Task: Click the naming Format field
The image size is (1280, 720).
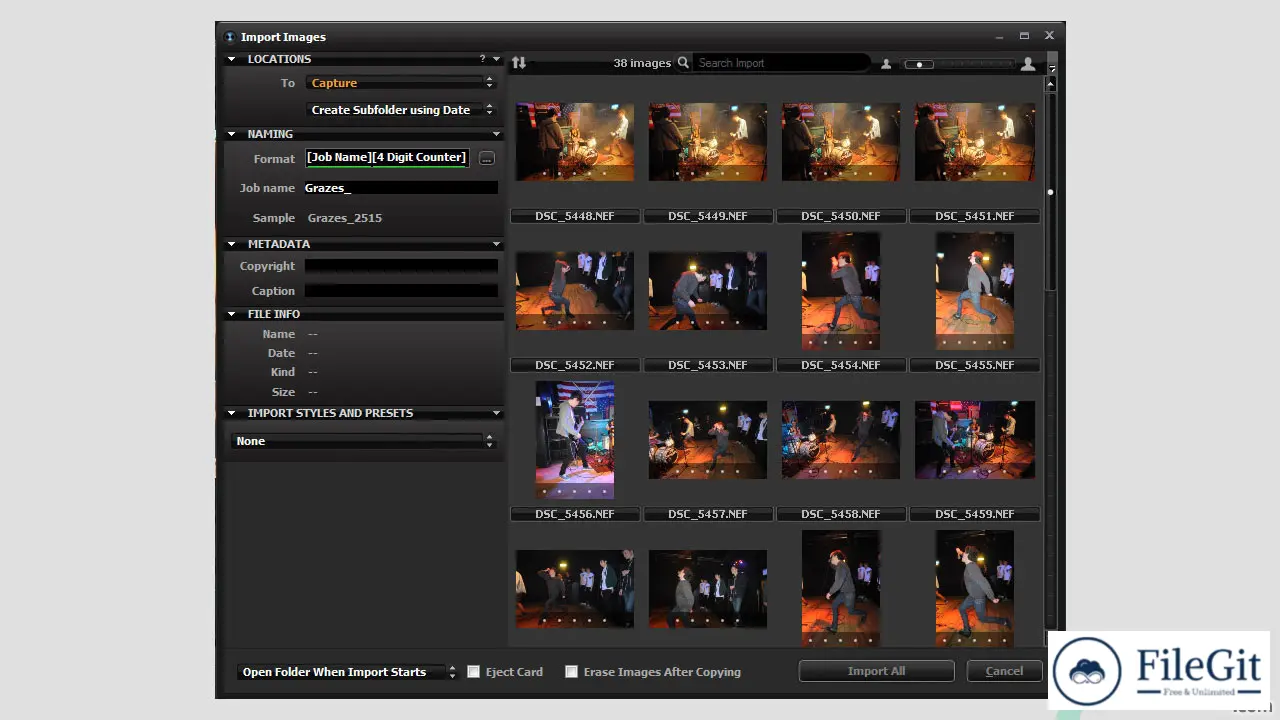Action: [387, 158]
